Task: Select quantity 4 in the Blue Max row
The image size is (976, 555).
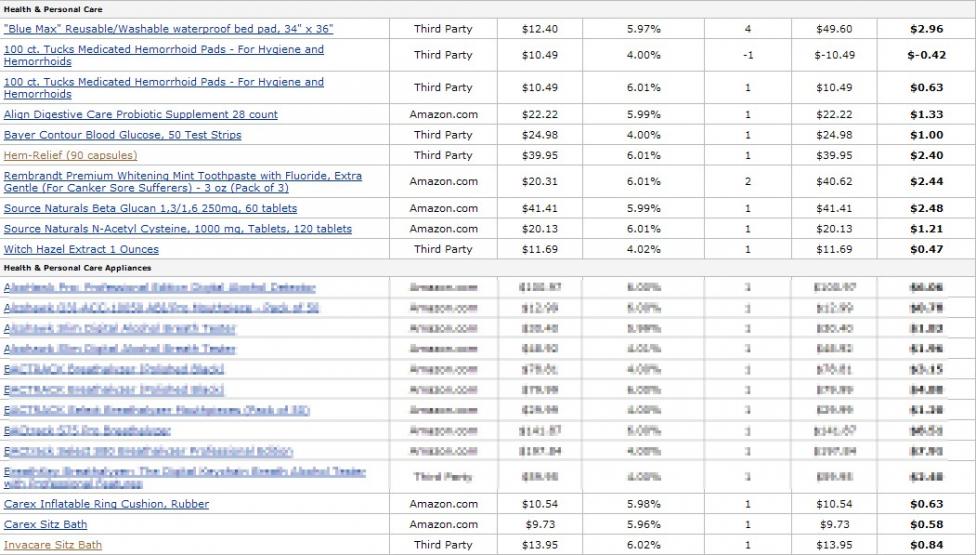Action: [748, 29]
